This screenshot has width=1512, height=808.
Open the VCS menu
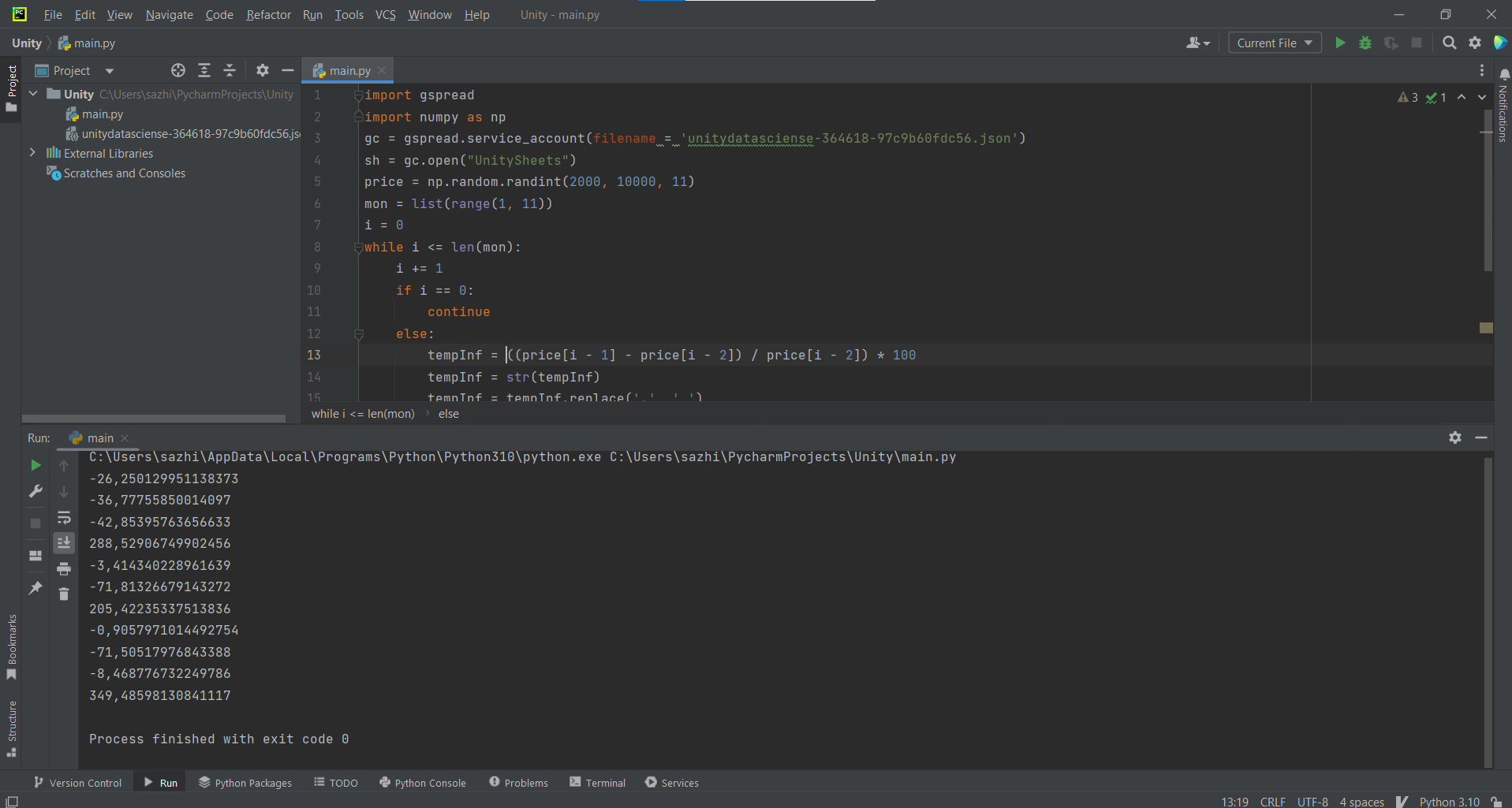pyautogui.click(x=385, y=14)
